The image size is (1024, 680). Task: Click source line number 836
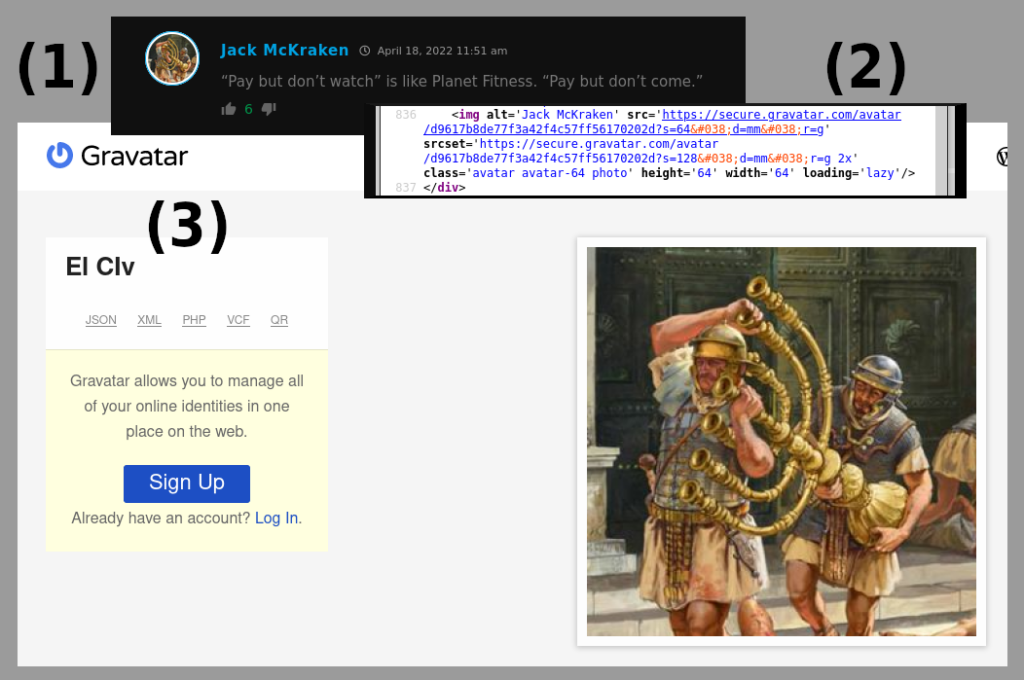click(x=405, y=115)
